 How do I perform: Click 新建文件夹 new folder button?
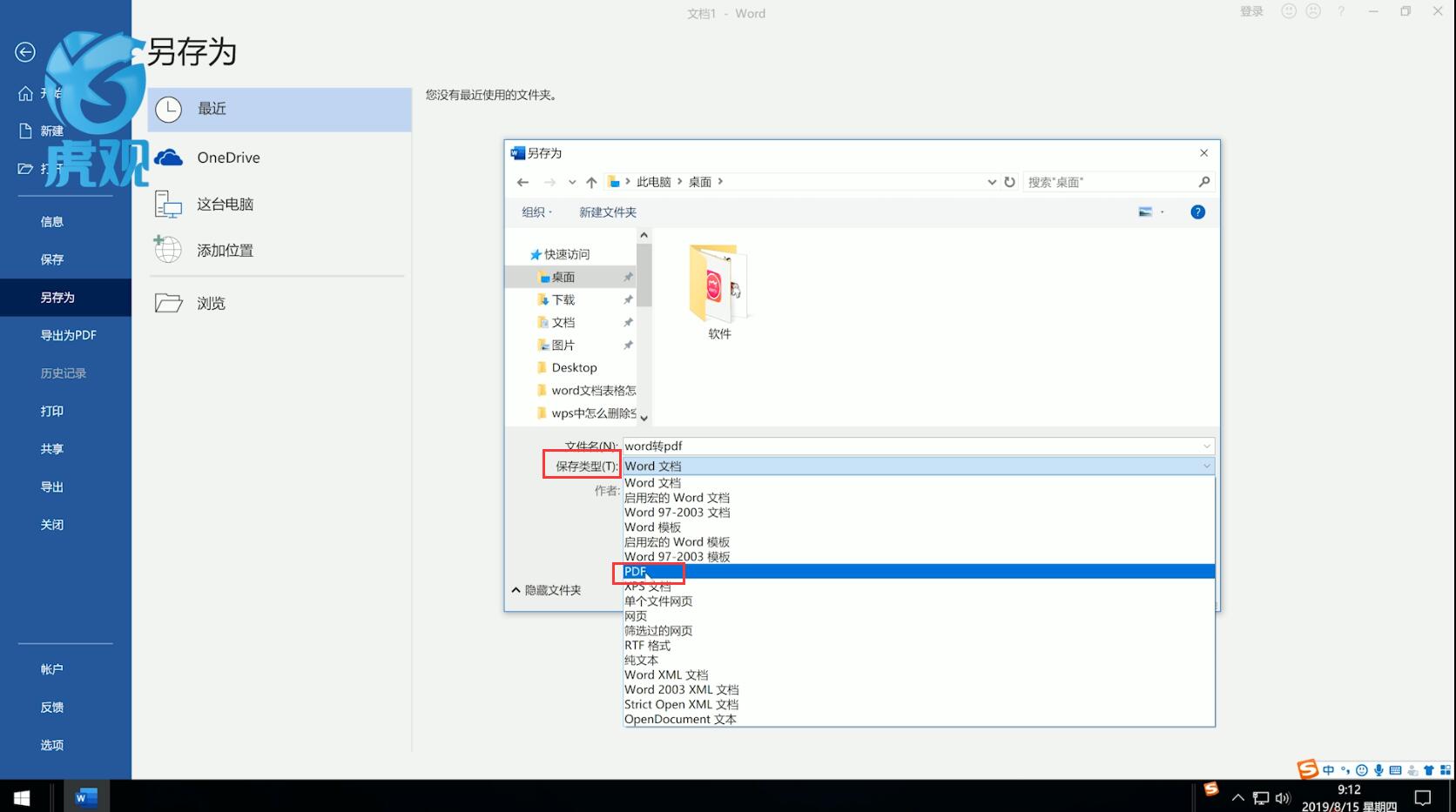(x=608, y=212)
